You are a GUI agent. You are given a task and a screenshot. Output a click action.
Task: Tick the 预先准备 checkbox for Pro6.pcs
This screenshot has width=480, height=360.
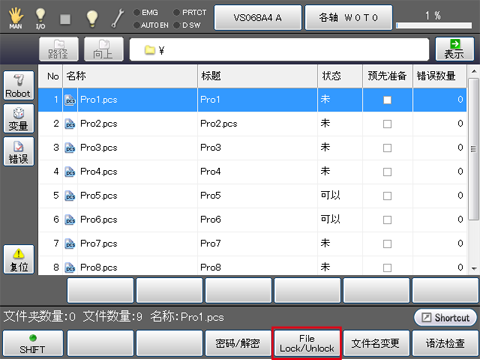[x=387, y=220]
